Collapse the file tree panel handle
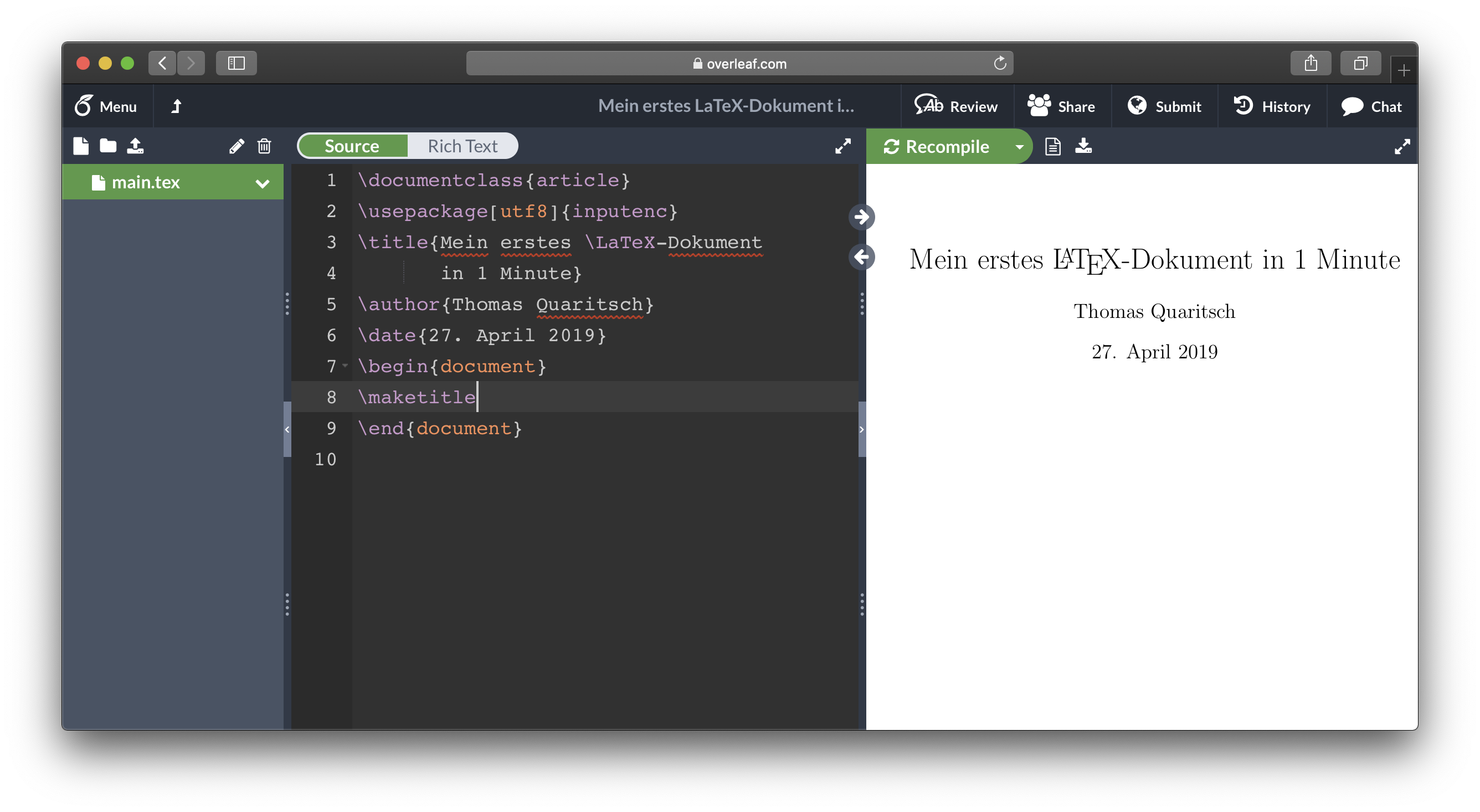The height and width of the screenshot is (812, 1480). click(x=287, y=429)
